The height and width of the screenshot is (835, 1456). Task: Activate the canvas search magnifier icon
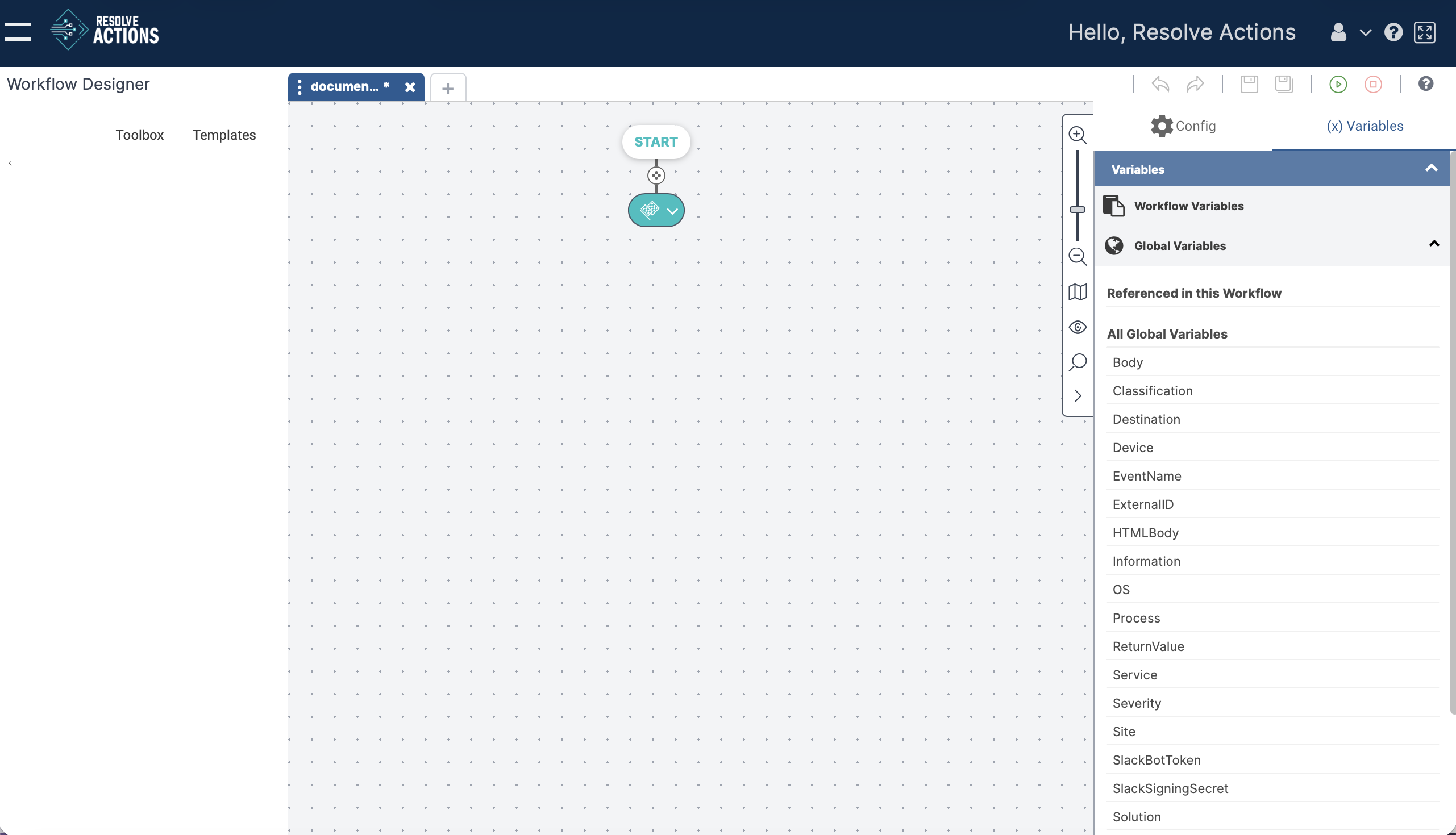click(x=1078, y=362)
